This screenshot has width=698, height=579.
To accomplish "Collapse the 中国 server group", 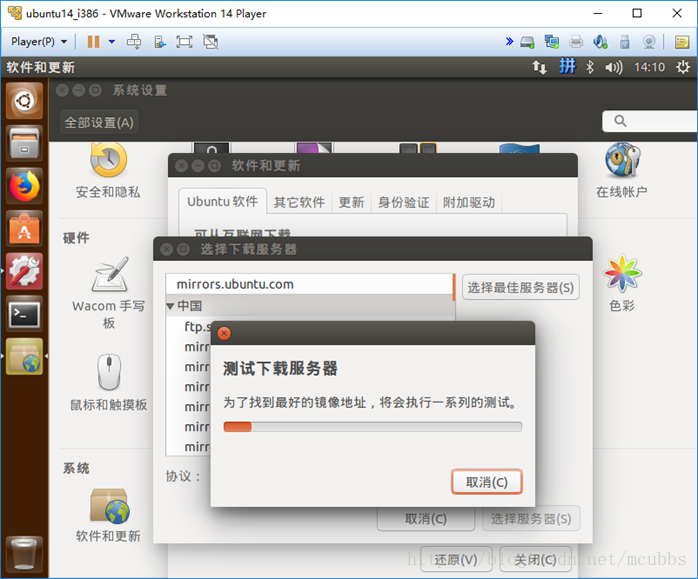I will [x=170, y=306].
